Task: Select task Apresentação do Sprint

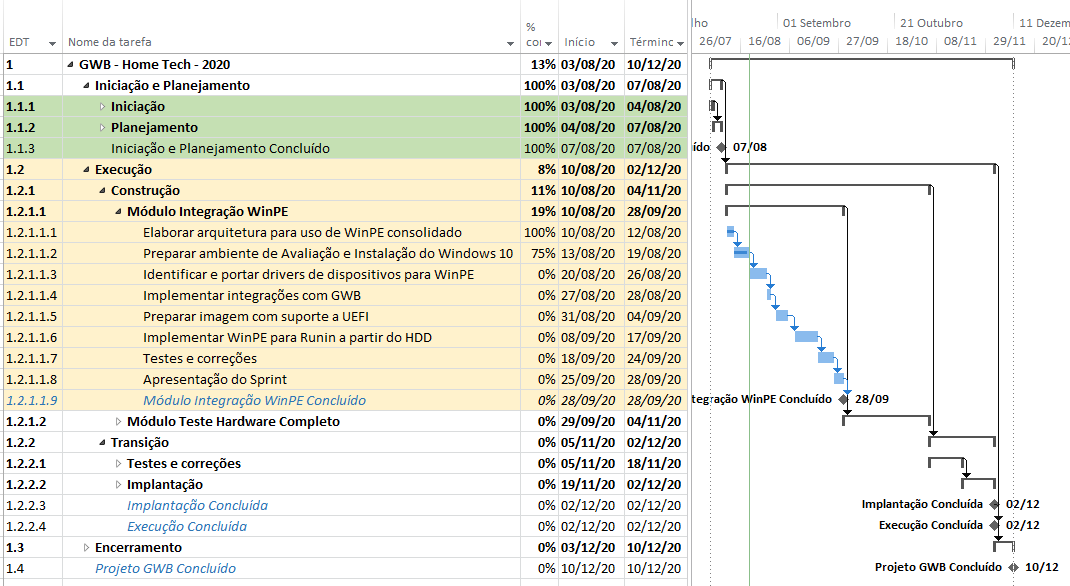Action: pyautogui.click(x=215, y=380)
